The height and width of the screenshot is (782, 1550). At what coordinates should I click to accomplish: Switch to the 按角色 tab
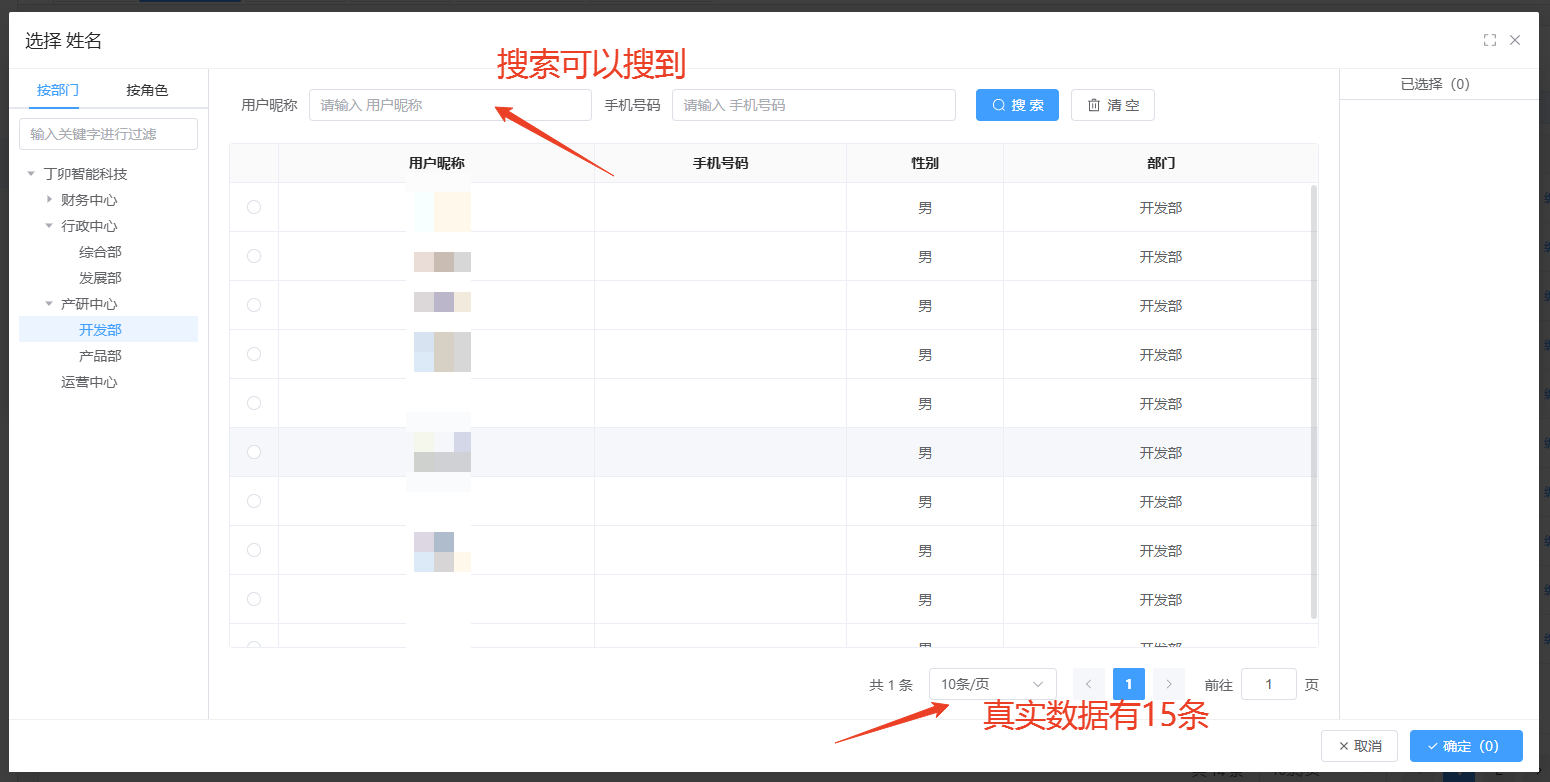click(x=147, y=90)
